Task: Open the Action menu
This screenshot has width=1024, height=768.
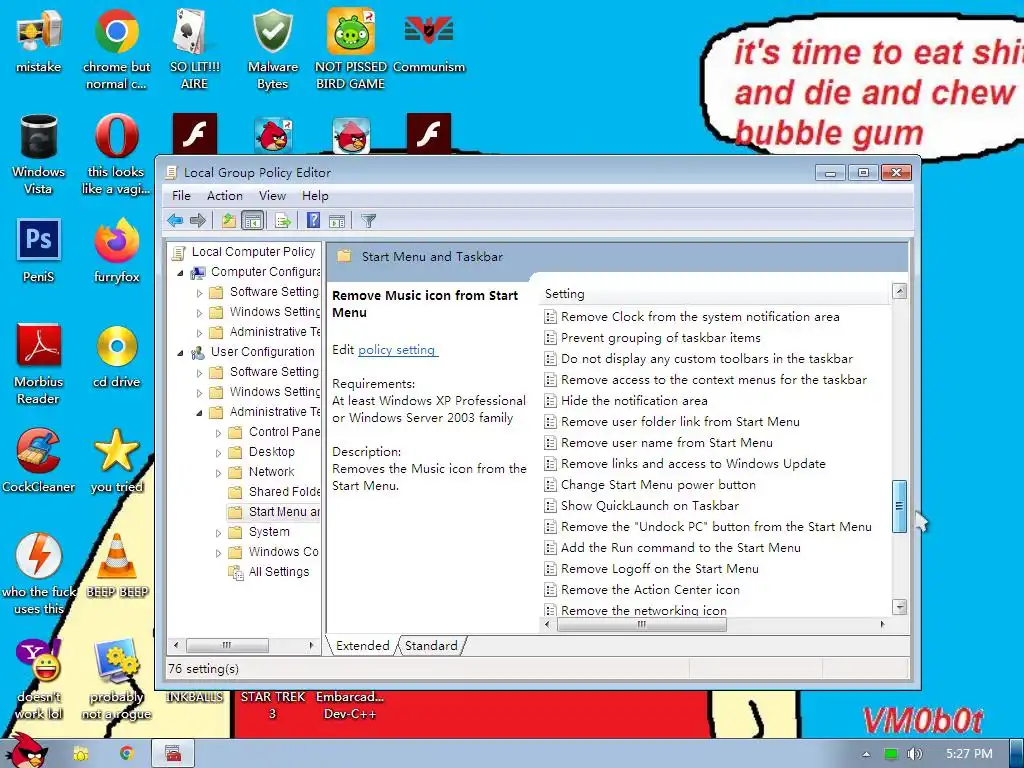Action: pos(225,196)
